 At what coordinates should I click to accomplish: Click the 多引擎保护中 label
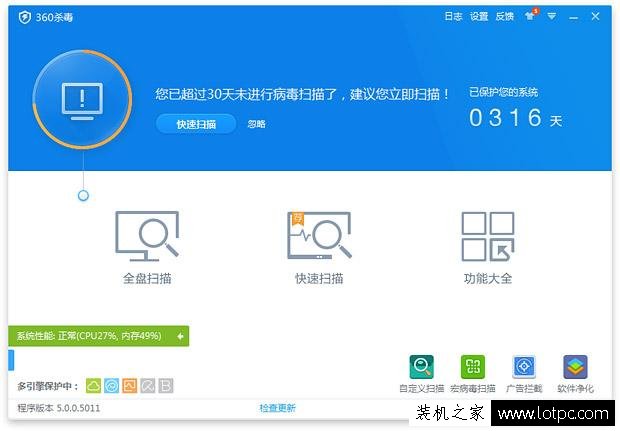(x=48, y=386)
